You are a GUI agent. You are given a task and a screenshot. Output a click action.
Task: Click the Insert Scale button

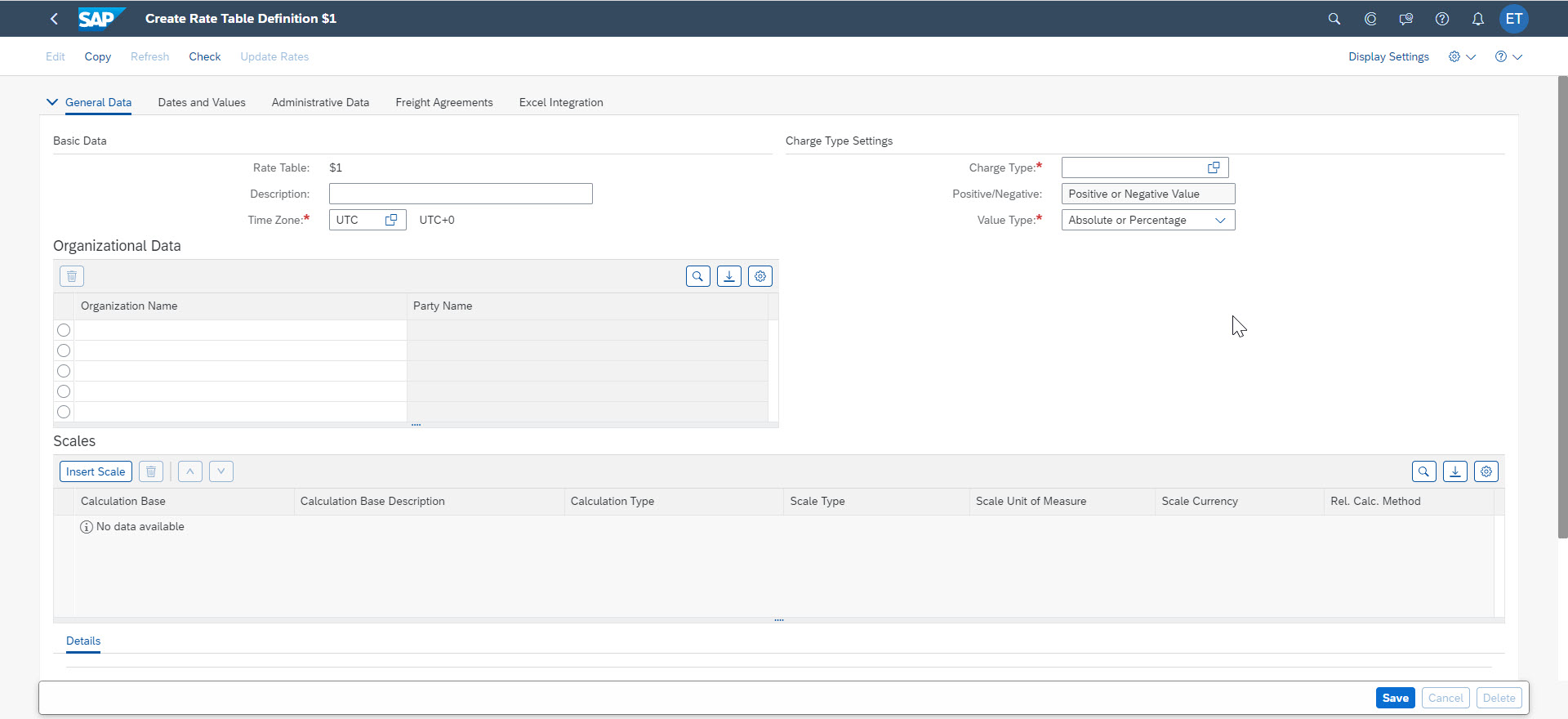[96, 471]
